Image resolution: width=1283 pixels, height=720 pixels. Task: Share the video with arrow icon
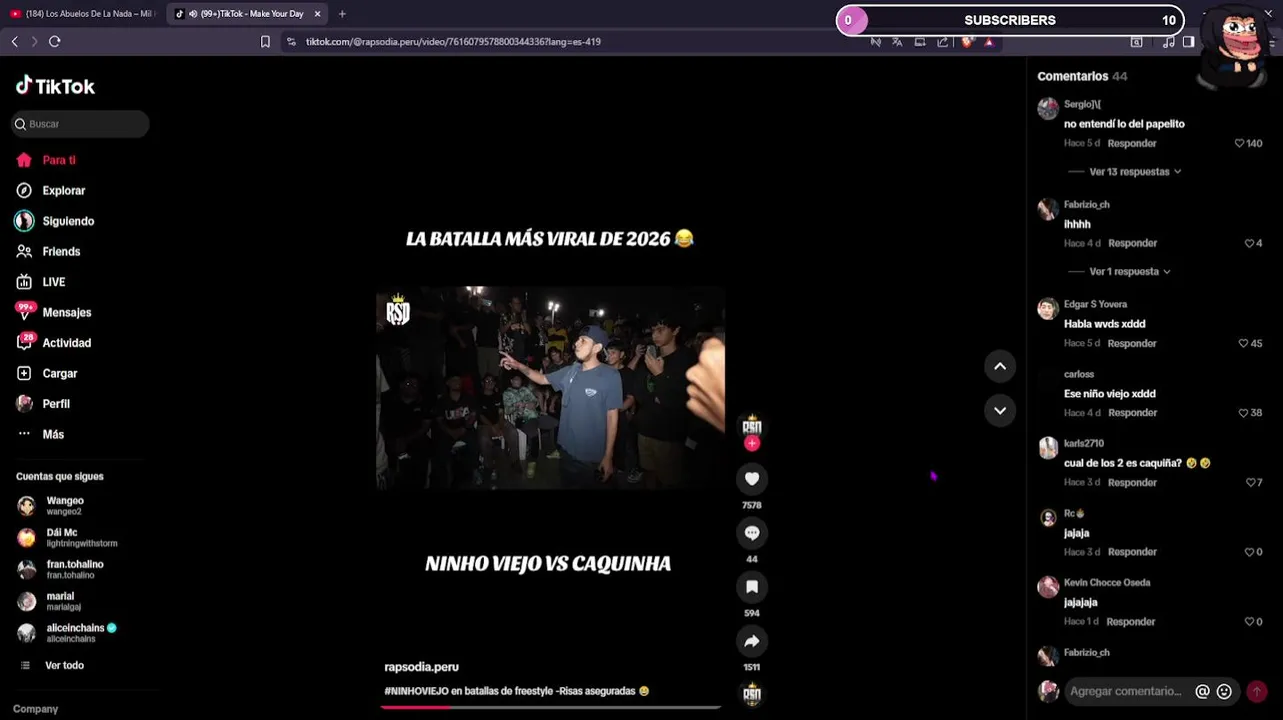pyautogui.click(x=752, y=641)
